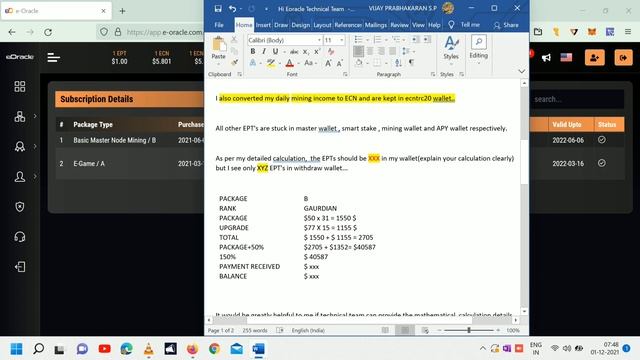Sort the selected text
The width and height of the screenshot is (640, 360).
click(x=399, y=63)
